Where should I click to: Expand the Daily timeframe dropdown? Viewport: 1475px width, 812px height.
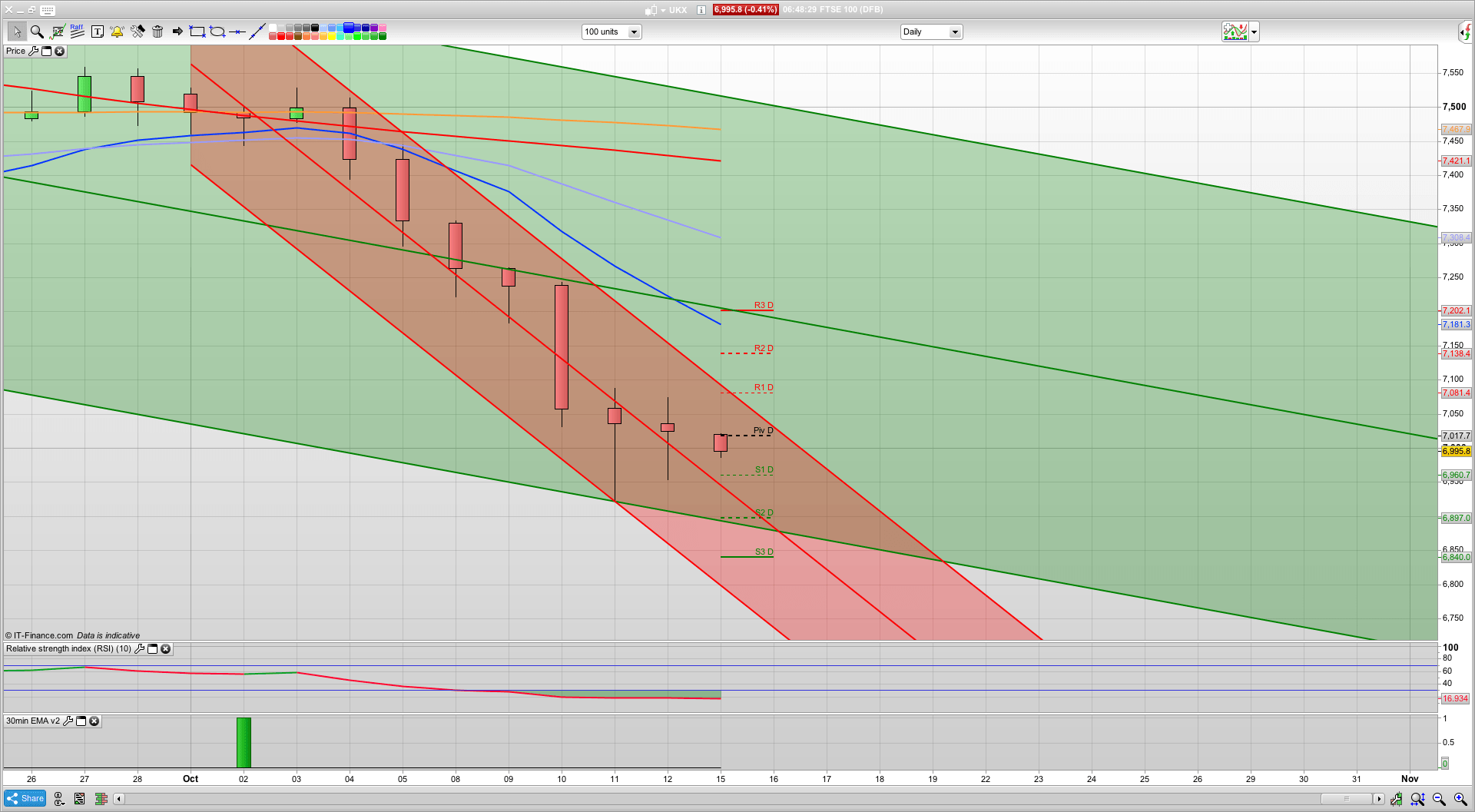tap(955, 32)
